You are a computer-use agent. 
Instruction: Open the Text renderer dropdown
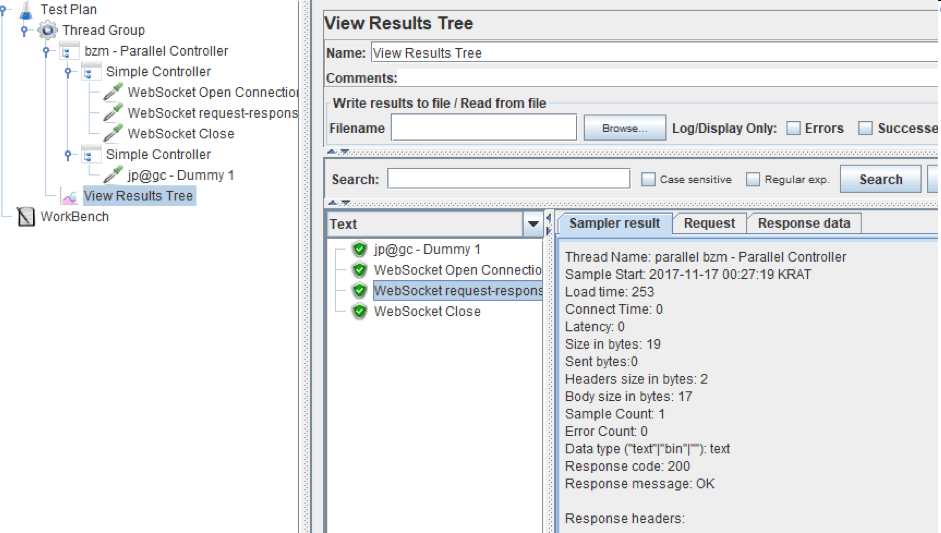tap(532, 224)
